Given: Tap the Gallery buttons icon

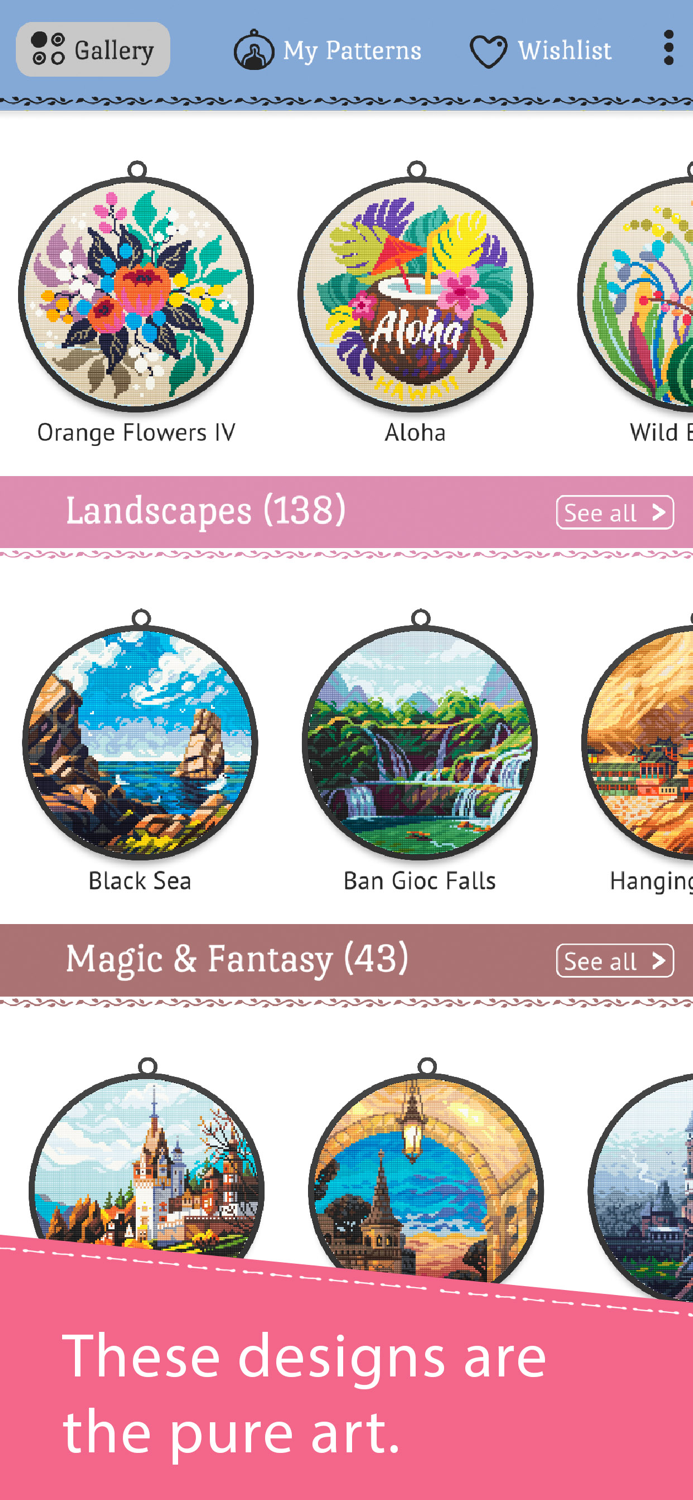Looking at the screenshot, I should click(x=47, y=49).
